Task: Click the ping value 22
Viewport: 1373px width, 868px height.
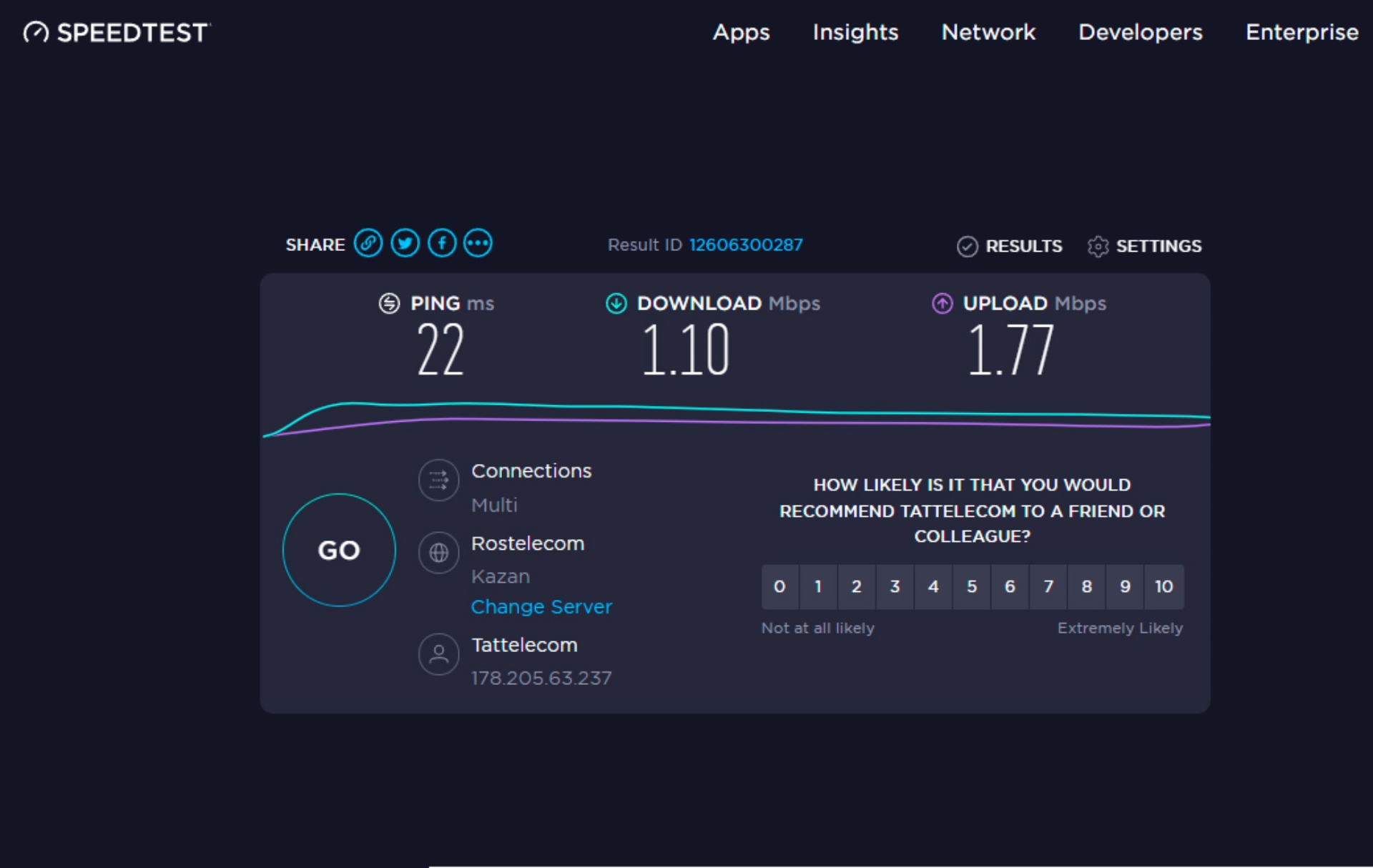Action: click(x=441, y=350)
